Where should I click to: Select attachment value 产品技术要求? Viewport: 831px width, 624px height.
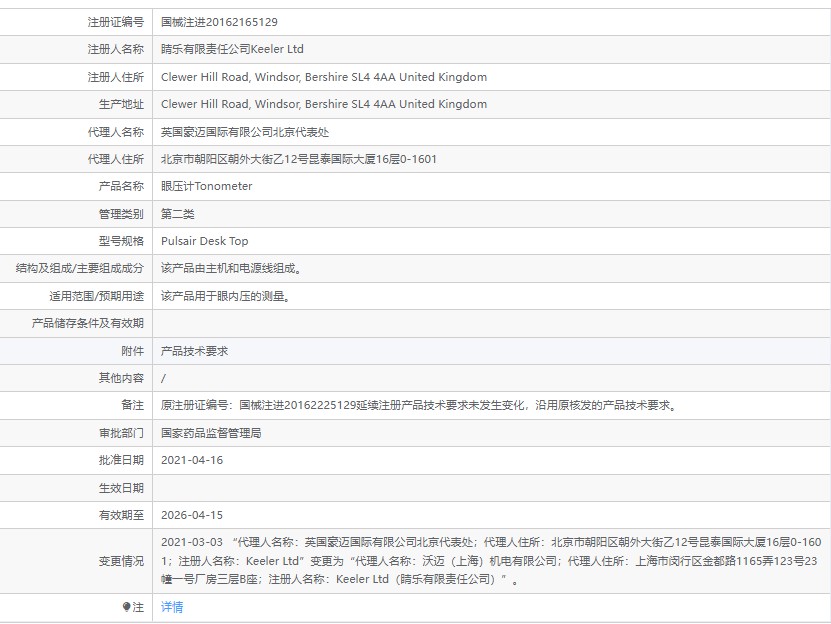point(195,351)
